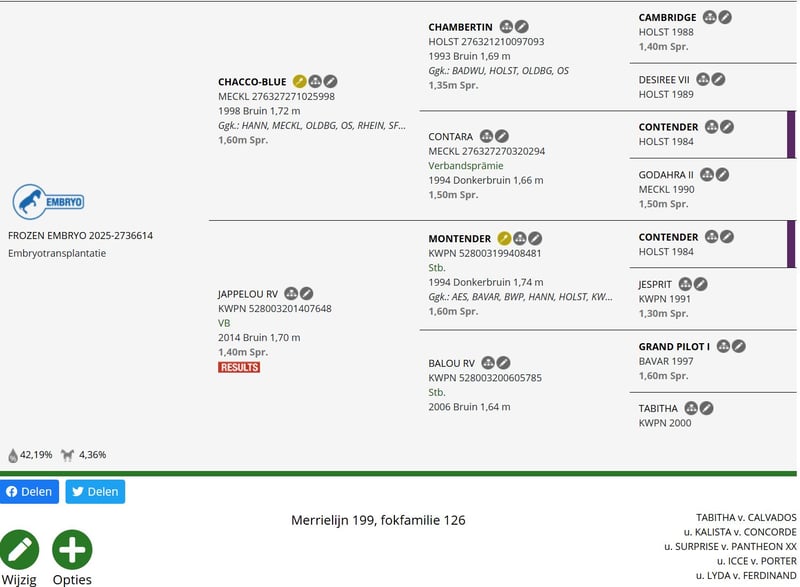This screenshot has height=587, width=800.
Task: Share via the Twitter Delen button
Action: tap(95, 491)
